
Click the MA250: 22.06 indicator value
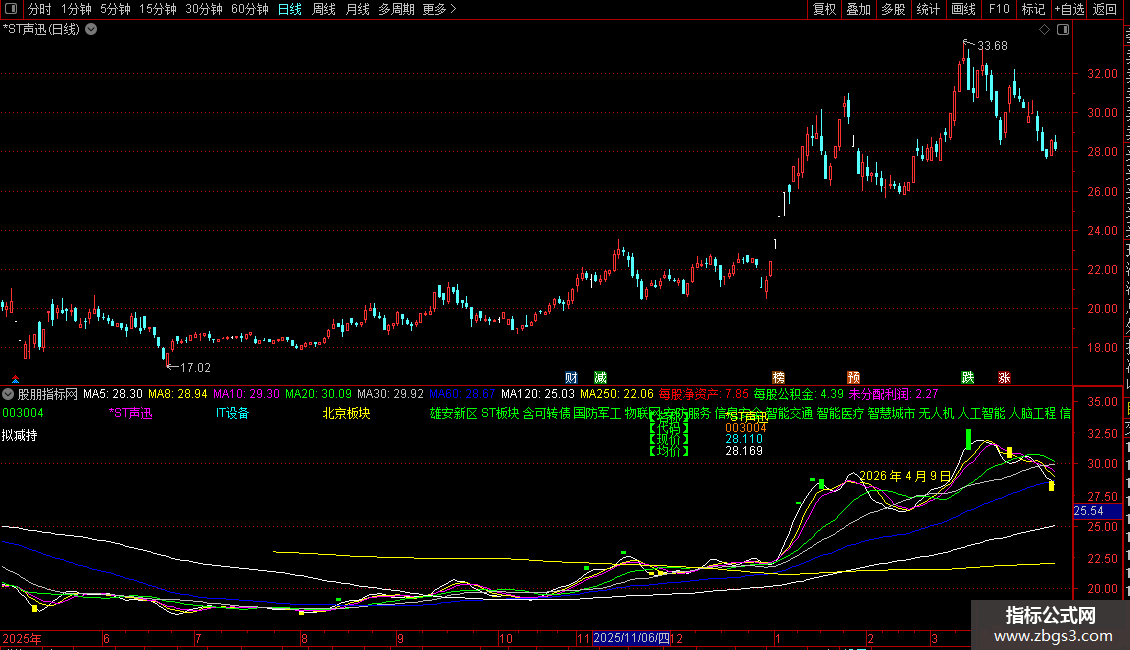coord(617,394)
